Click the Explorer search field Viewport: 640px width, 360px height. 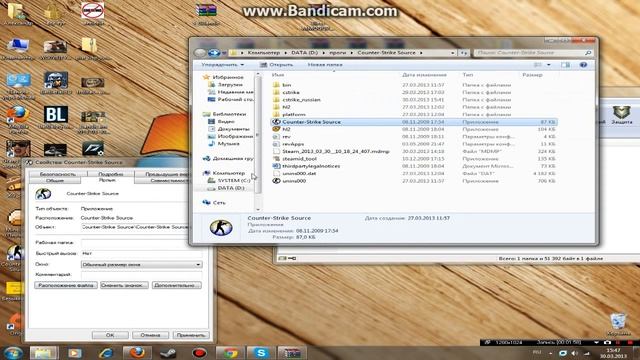click(x=533, y=53)
